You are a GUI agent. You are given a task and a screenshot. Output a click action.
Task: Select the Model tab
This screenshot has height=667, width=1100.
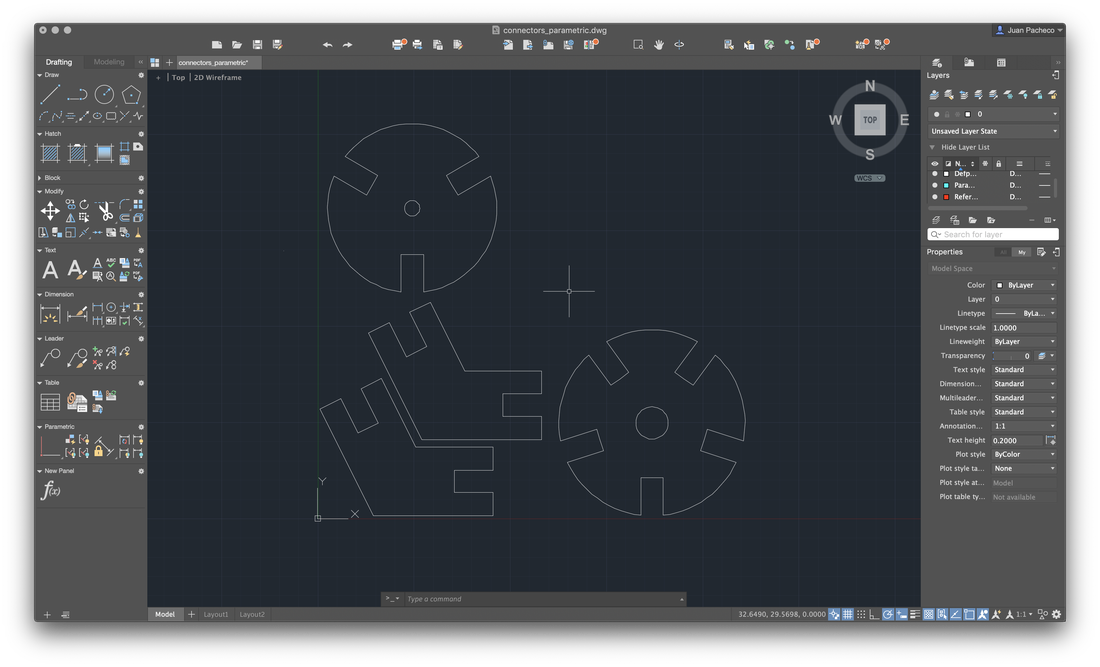click(x=165, y=614)
